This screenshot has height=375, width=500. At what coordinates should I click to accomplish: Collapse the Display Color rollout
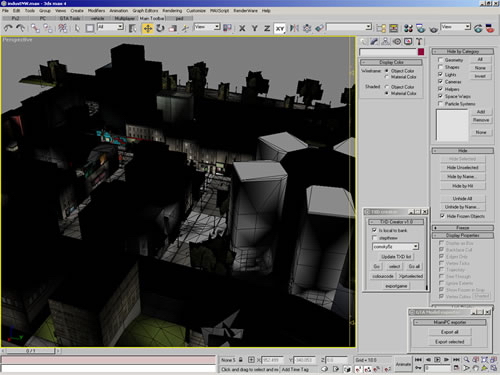tap(391, 62)
